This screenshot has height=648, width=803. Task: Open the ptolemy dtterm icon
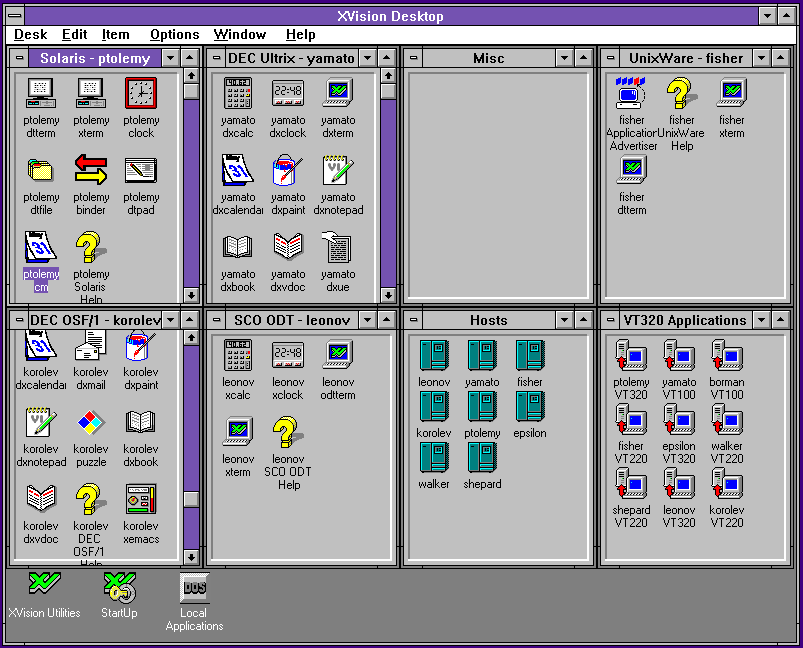41,93
